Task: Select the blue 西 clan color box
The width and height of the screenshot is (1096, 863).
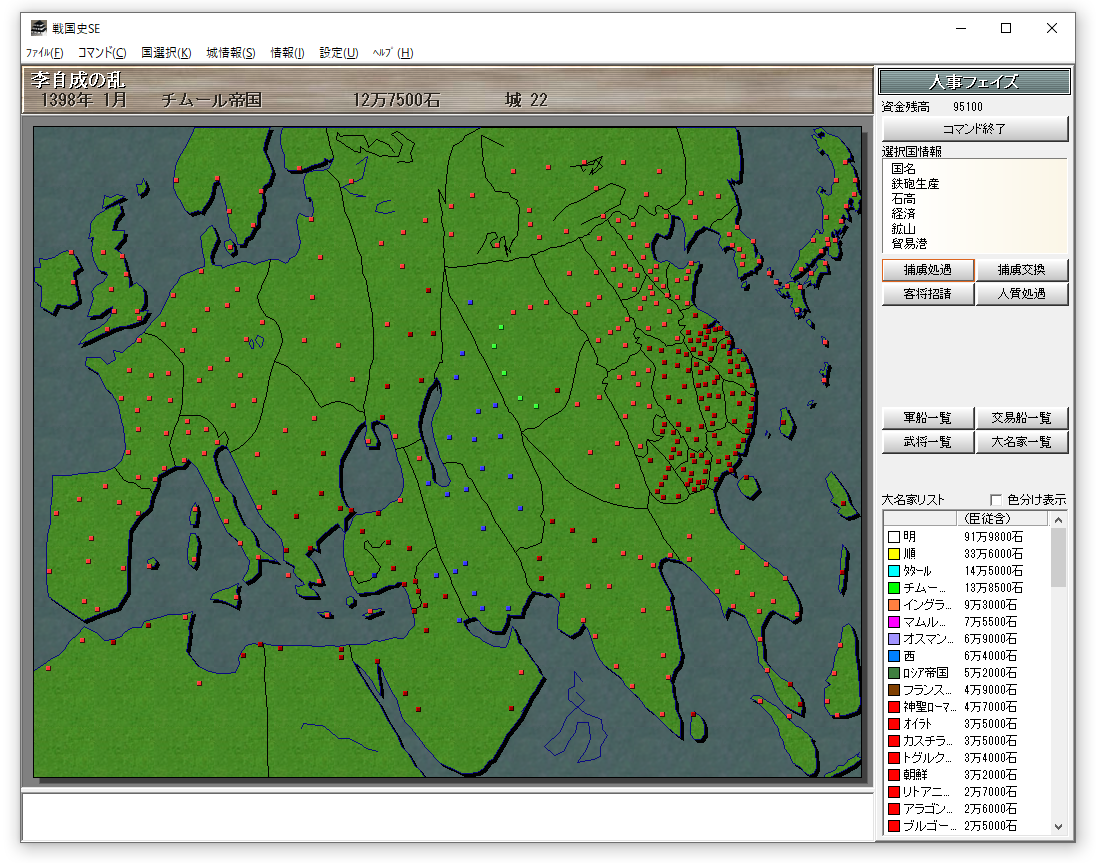Action: [x=894, y=656]
